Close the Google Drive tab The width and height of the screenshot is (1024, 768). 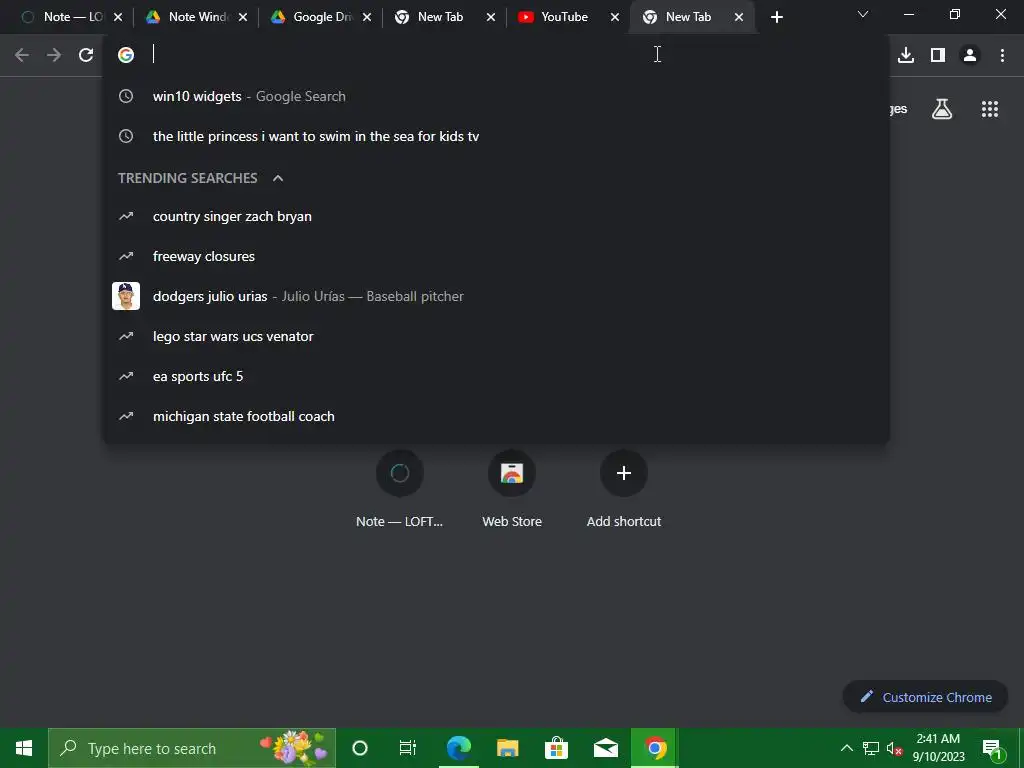(367, 17)
